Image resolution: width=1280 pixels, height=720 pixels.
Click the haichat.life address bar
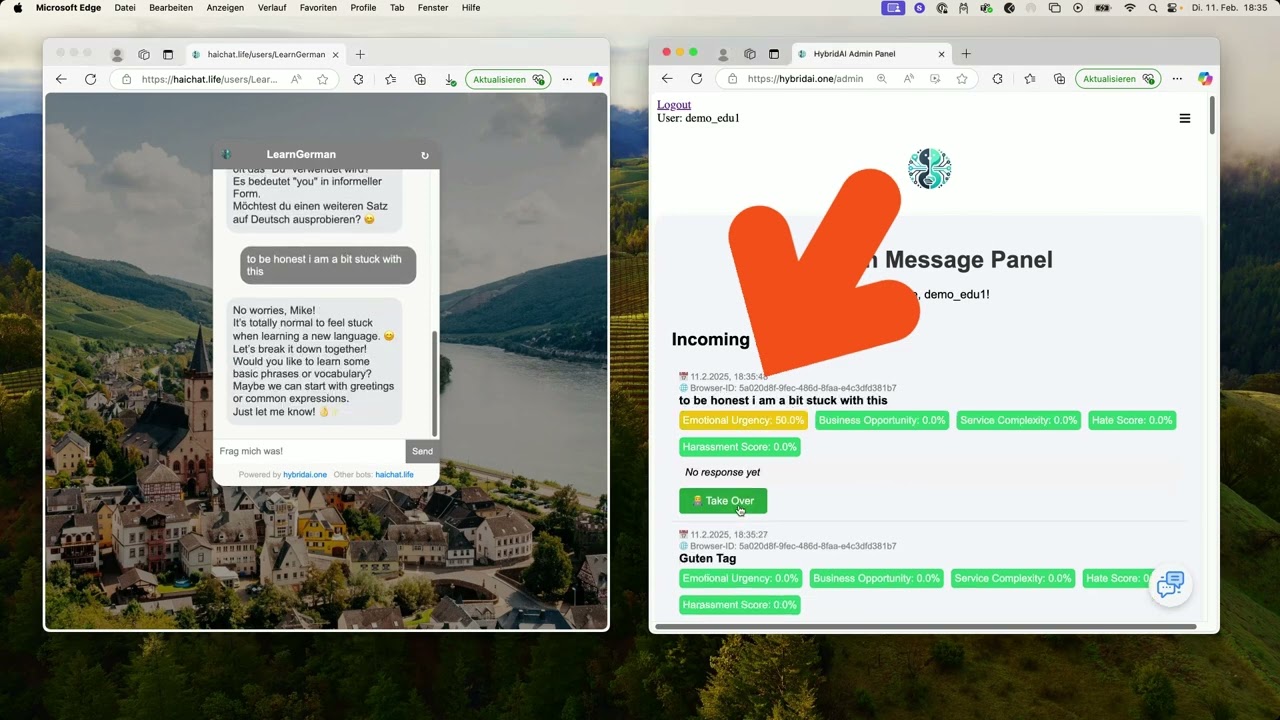[x=210, y=79]
